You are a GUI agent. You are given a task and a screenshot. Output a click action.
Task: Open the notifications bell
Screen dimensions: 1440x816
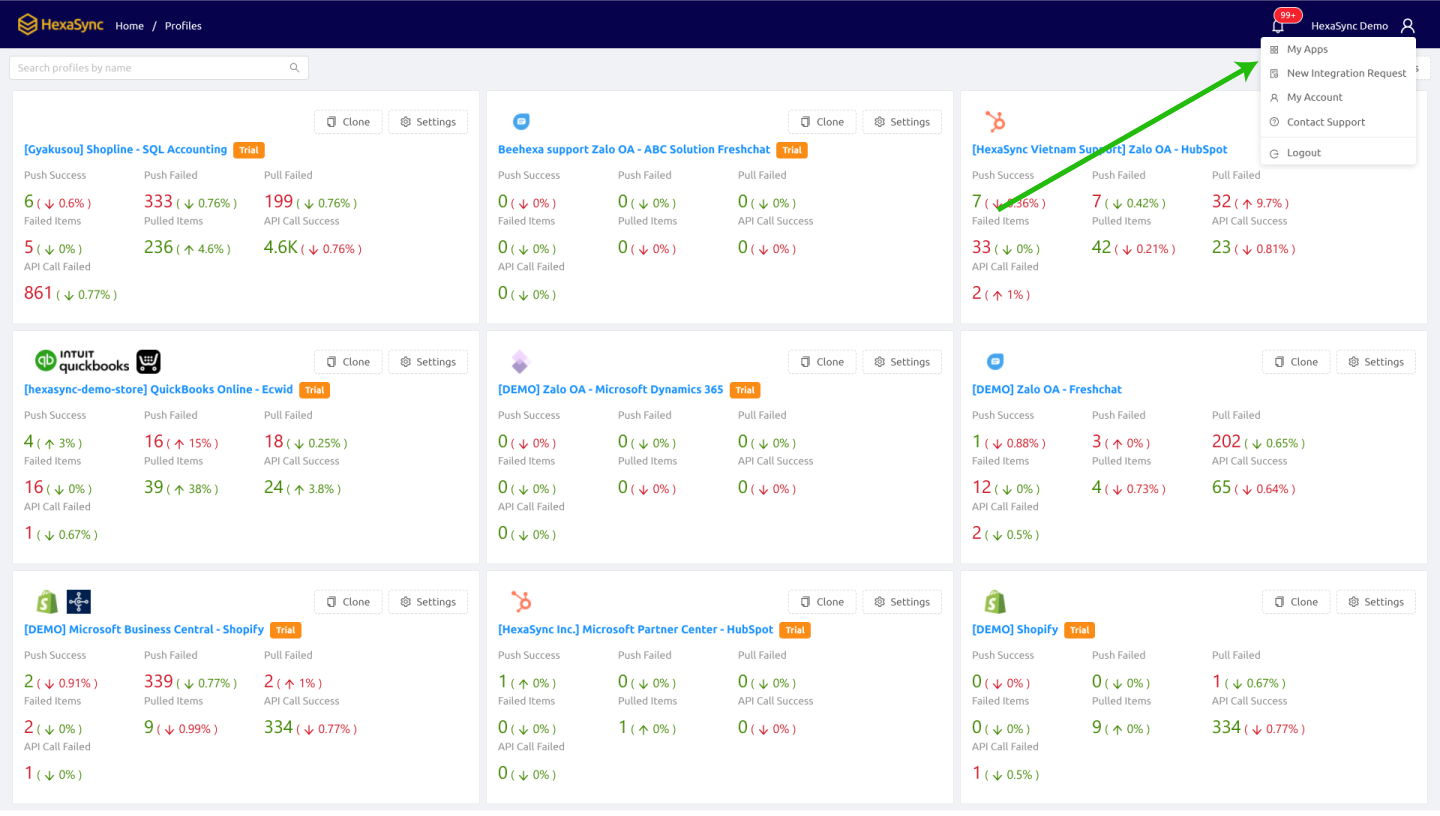(x=1278, y=26)
